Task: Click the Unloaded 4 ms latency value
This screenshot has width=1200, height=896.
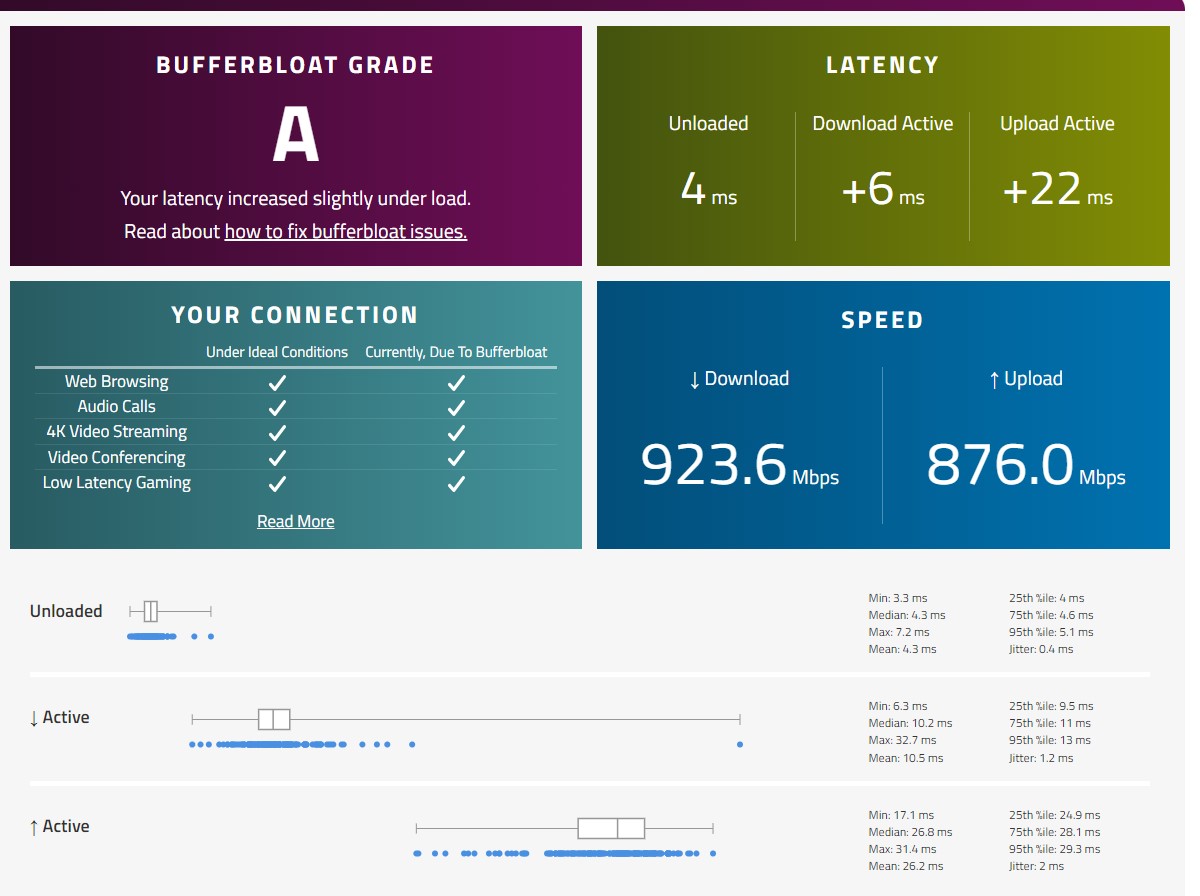Action: click(709, 188)
